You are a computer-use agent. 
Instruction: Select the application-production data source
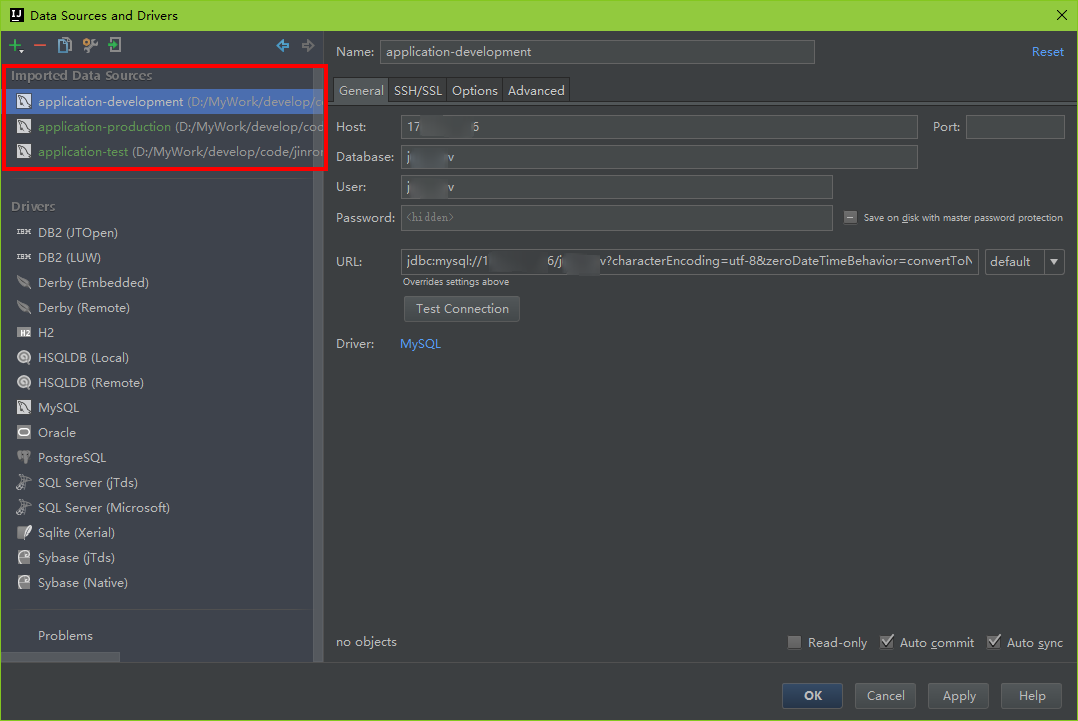coord(104,127)
